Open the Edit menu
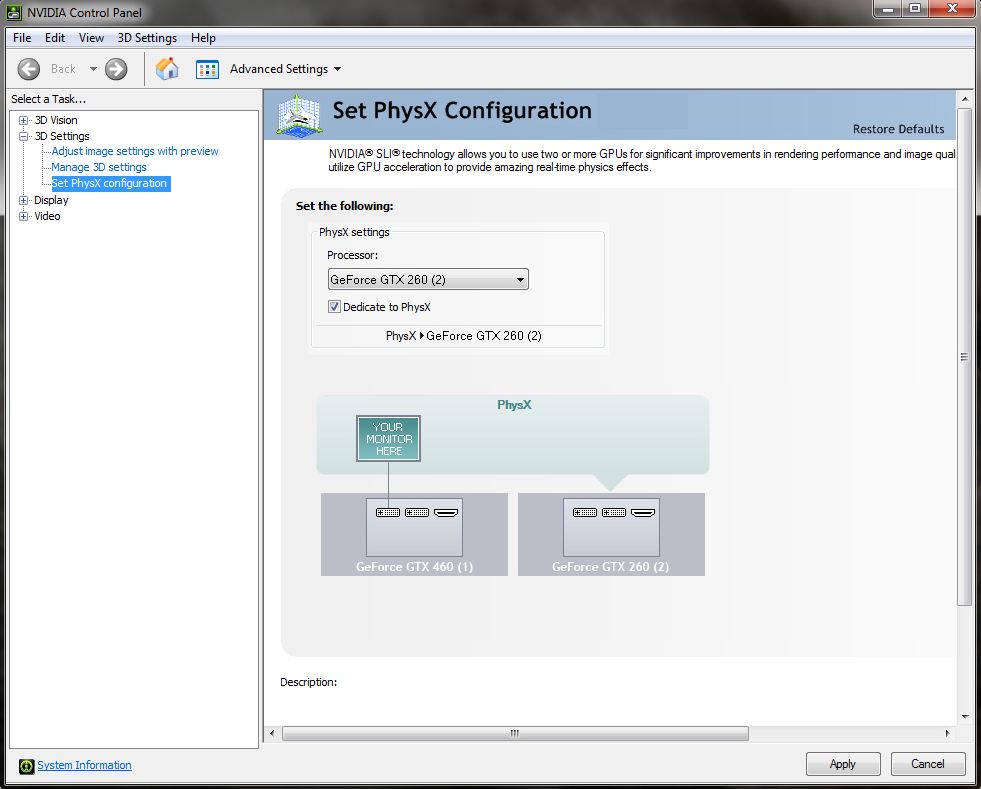This screenshot has width=981, height=789. pyautogui.click(x=55, y=38)
